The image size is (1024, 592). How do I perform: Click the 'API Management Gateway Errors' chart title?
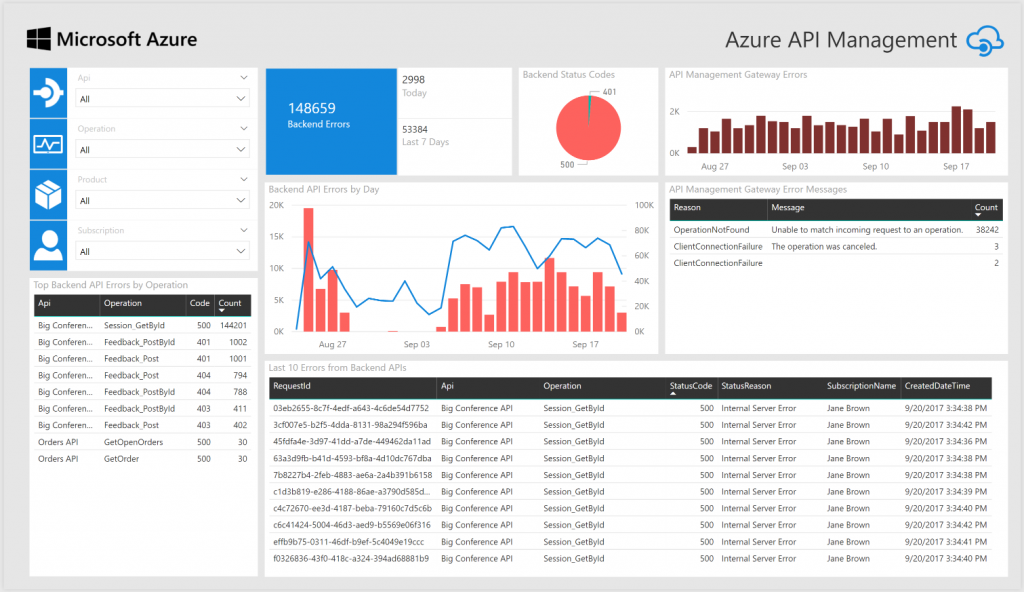(x=738, y=75)
